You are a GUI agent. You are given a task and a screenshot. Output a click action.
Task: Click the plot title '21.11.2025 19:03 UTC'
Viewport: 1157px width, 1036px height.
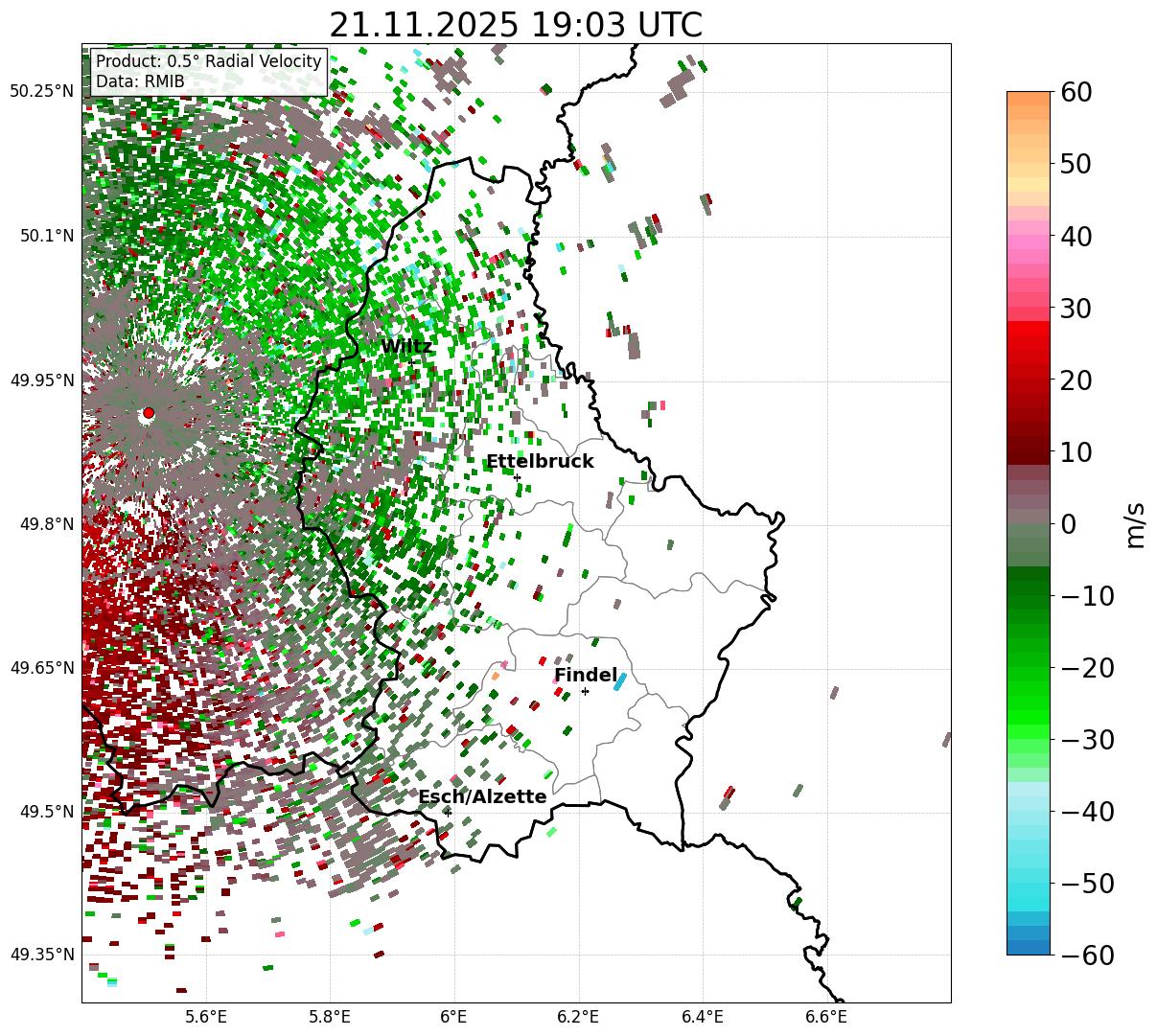[x=516, y=25]
